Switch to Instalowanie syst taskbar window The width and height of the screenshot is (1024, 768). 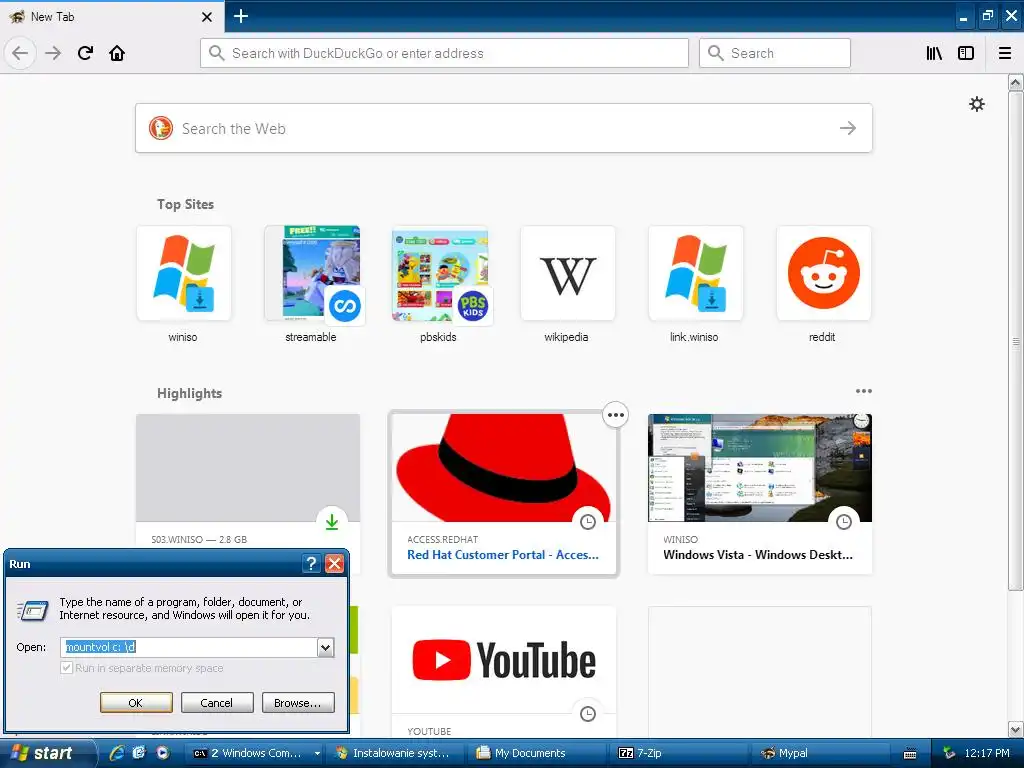[x=394, y=753]
